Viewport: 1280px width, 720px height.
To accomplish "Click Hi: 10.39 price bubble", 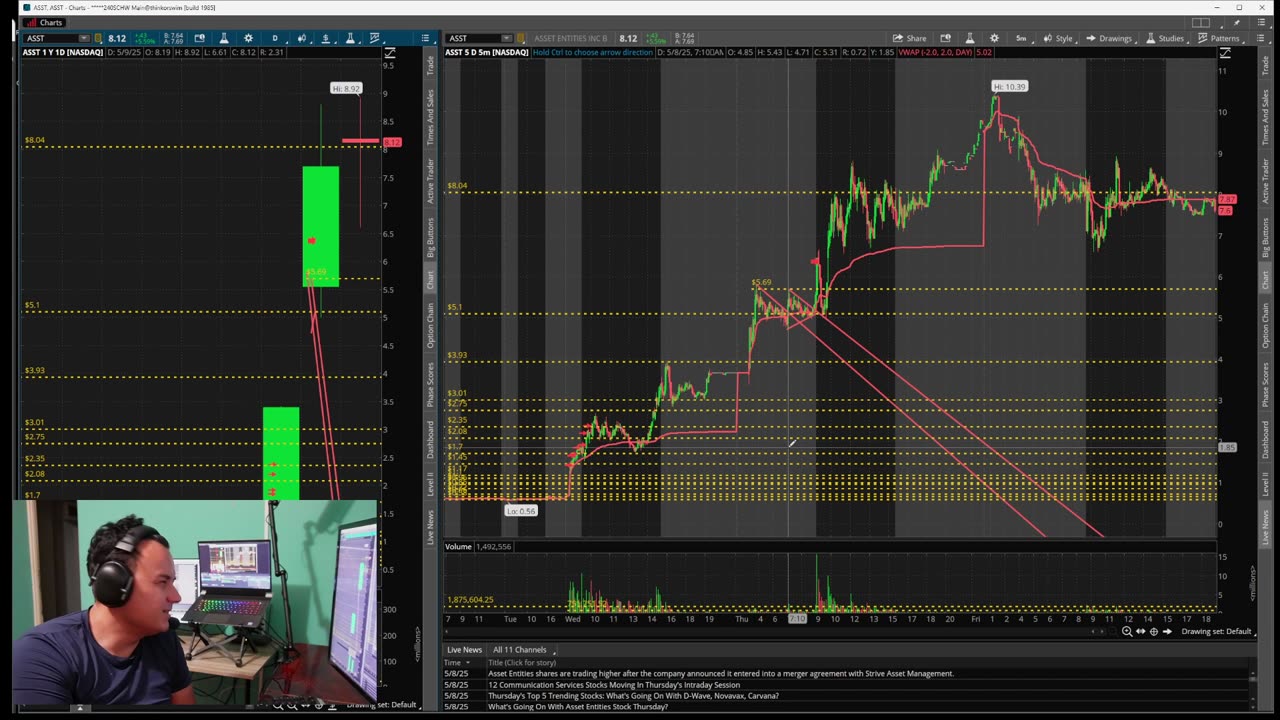I will (1009, 86).
